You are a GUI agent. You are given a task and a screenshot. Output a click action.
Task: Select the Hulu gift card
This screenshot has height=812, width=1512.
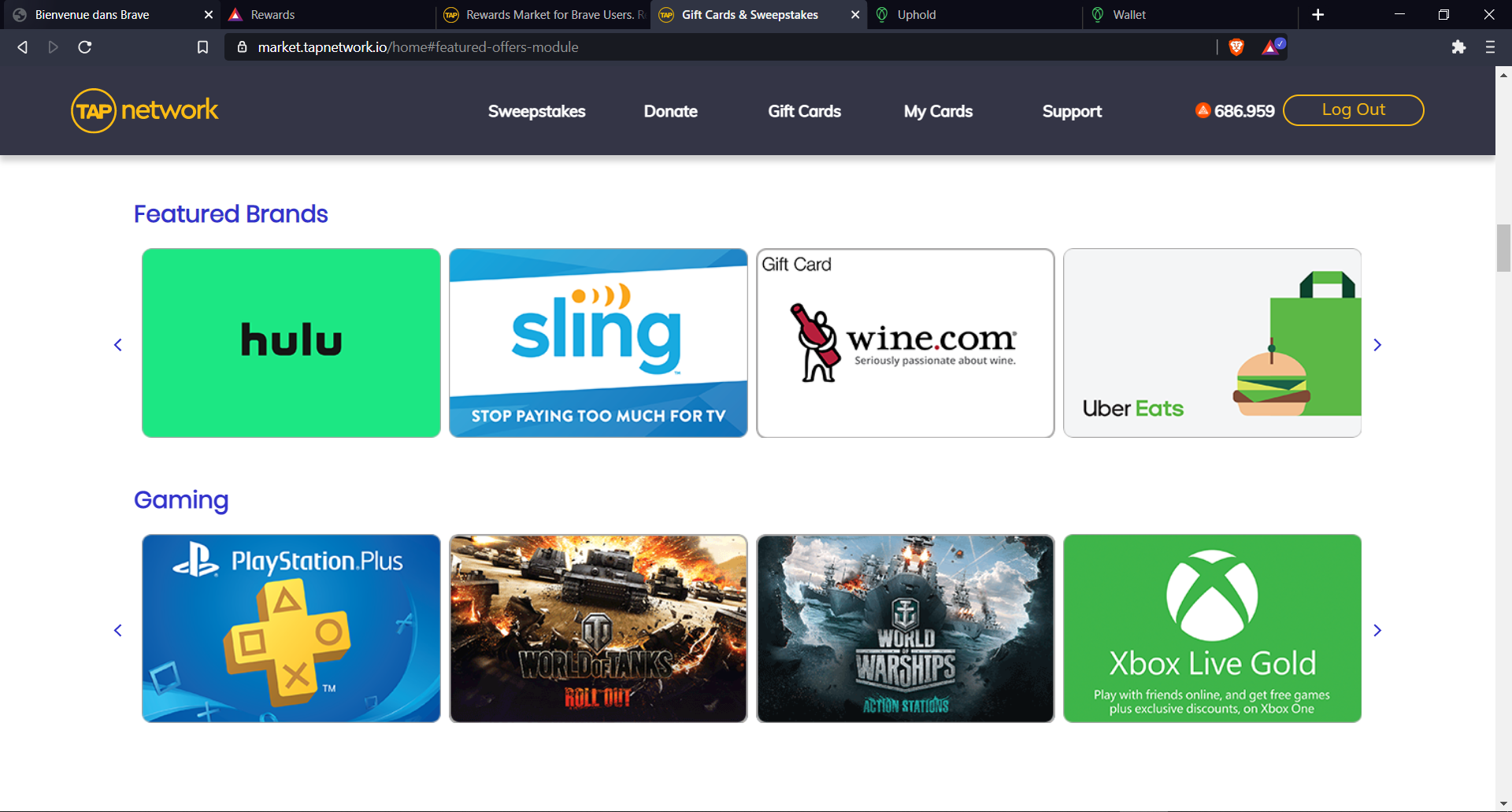[291, 343]
